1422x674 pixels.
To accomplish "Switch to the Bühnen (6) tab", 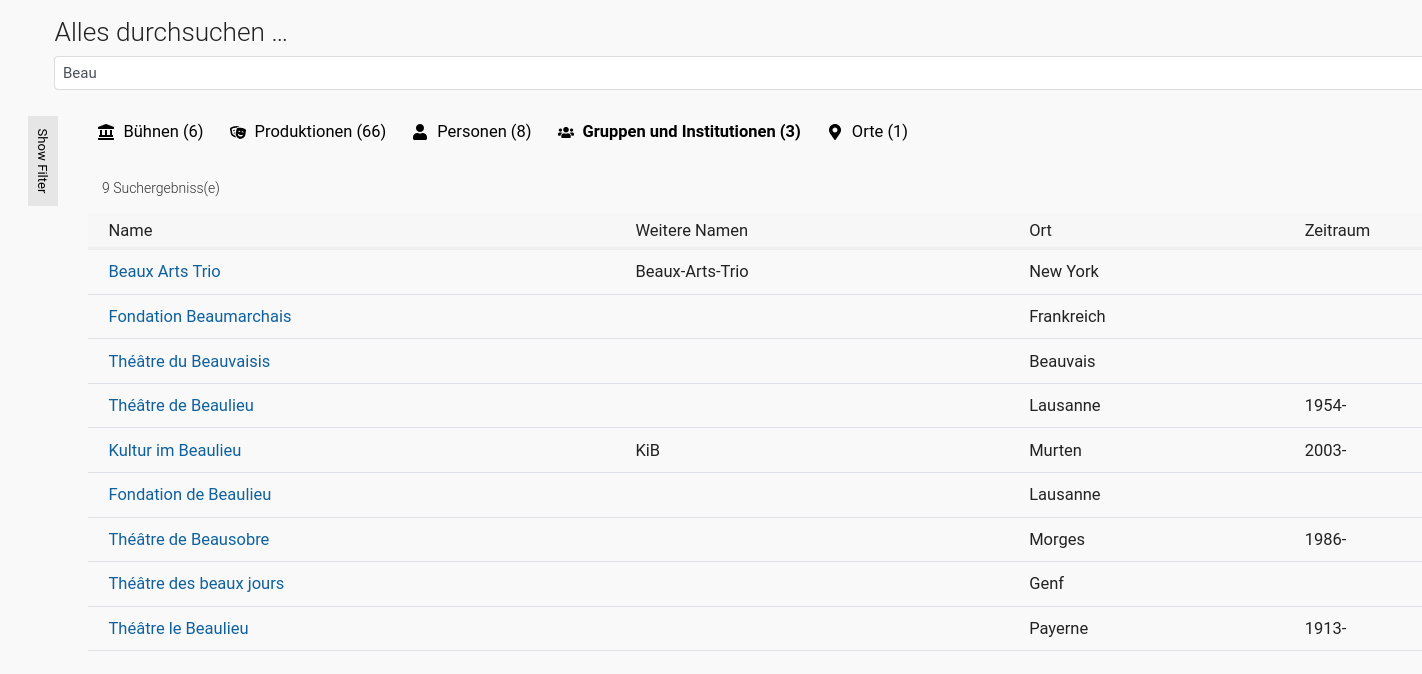I will (150, 132).
